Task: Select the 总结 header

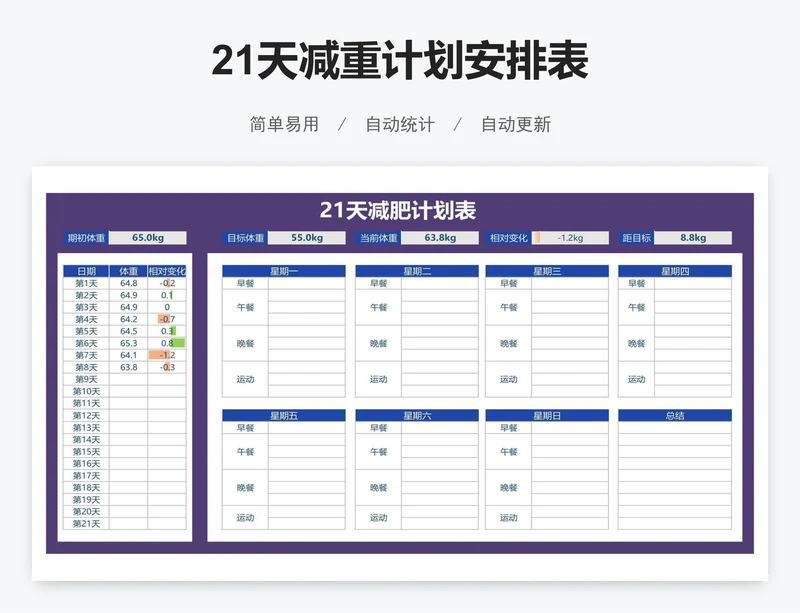Action: point(675,415)
